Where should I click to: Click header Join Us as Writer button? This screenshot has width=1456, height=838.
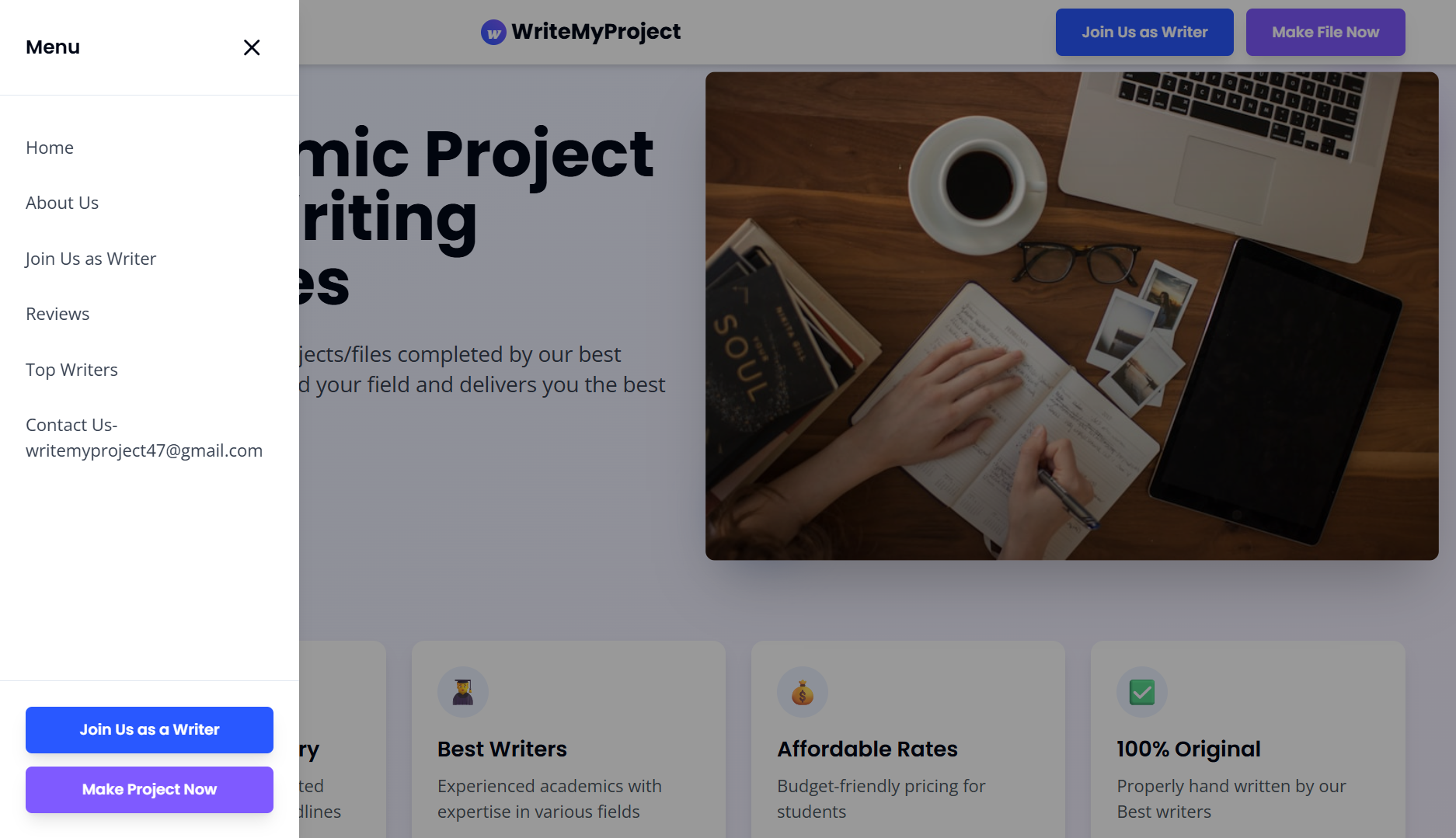click(x=1144, y=32)
